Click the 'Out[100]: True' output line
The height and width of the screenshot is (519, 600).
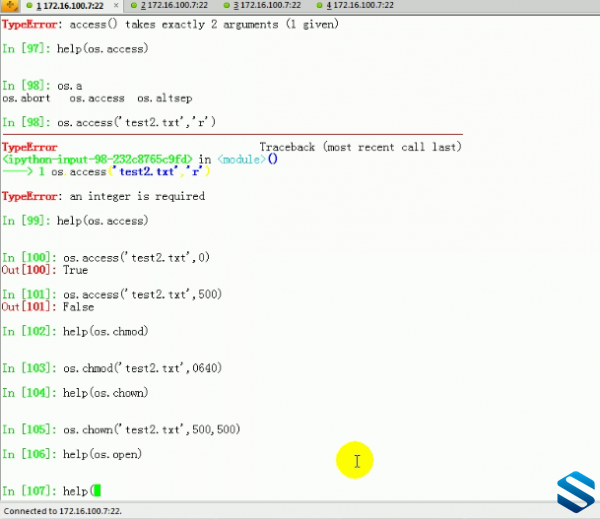[x=45, y=270]
